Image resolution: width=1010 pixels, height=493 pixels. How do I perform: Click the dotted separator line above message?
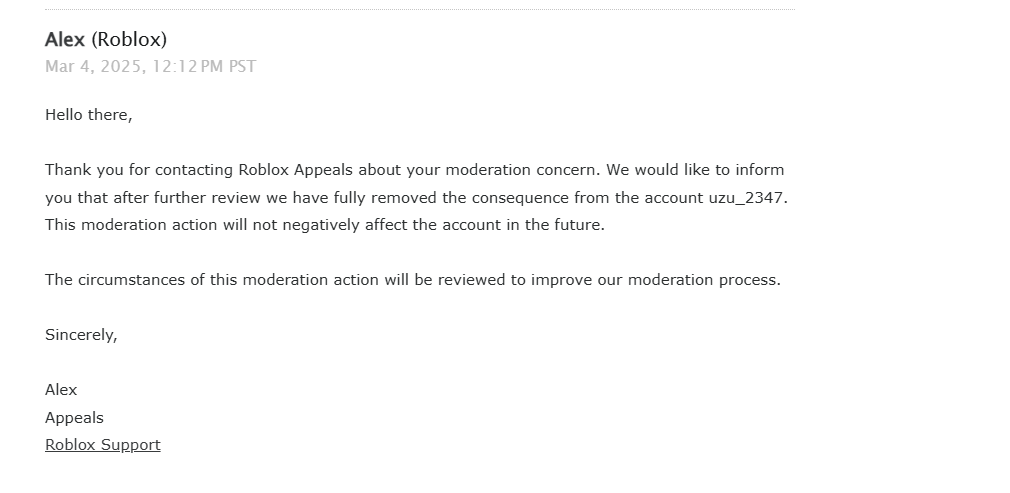click(420, 10)
